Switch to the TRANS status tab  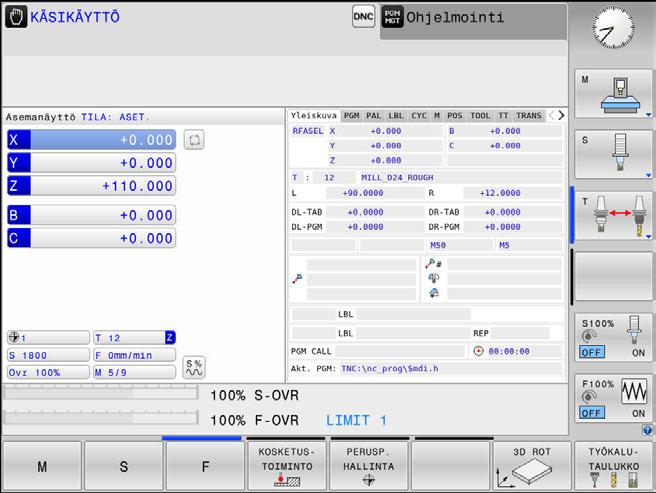click(x=529, y=116)
